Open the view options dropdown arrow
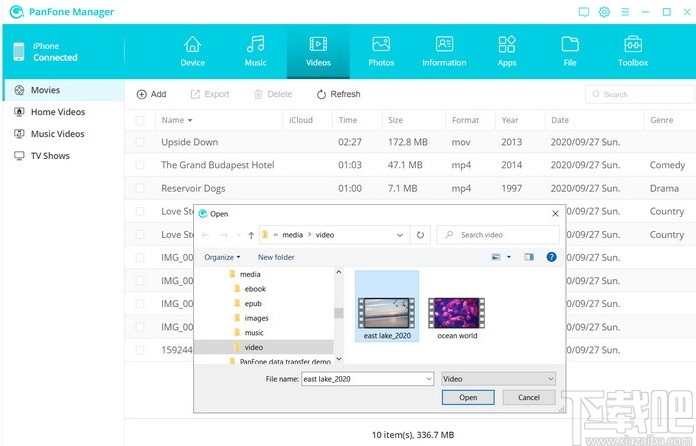This screenshot has height=446, width=696. click(x=509, y=257)
